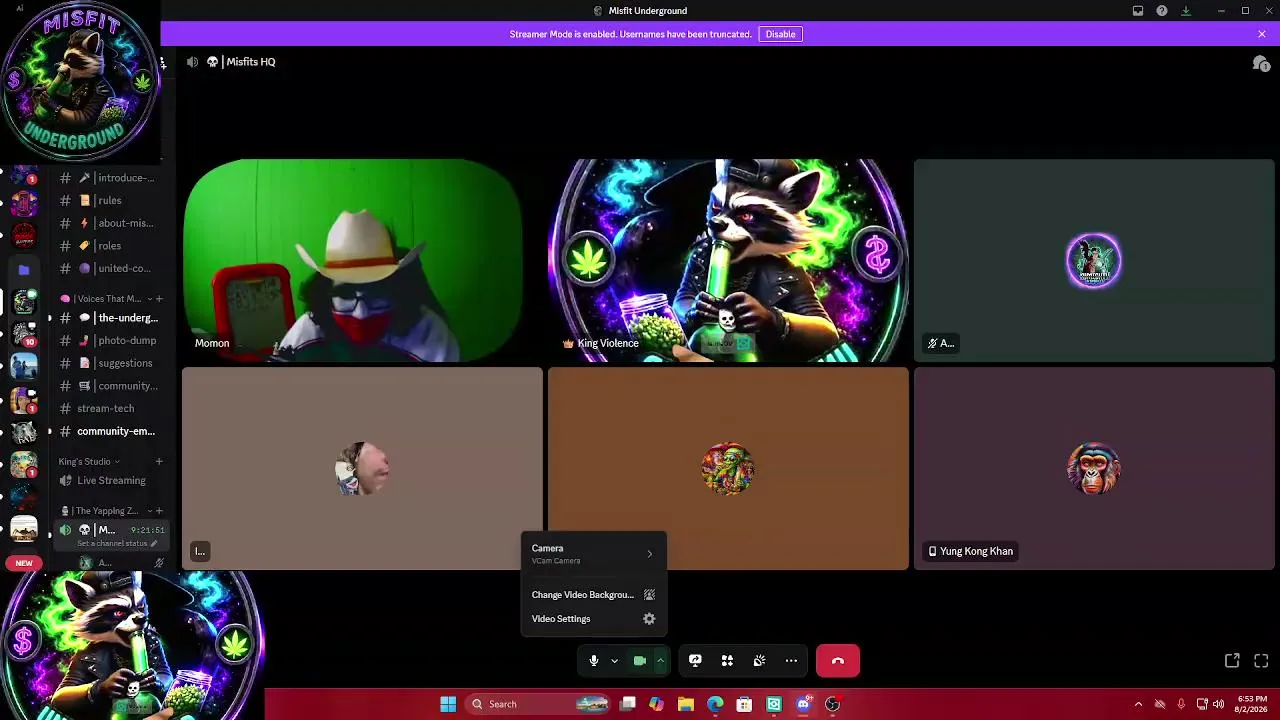Set a channel status
Screen dimensions: 1280x720
pos(117,543)
